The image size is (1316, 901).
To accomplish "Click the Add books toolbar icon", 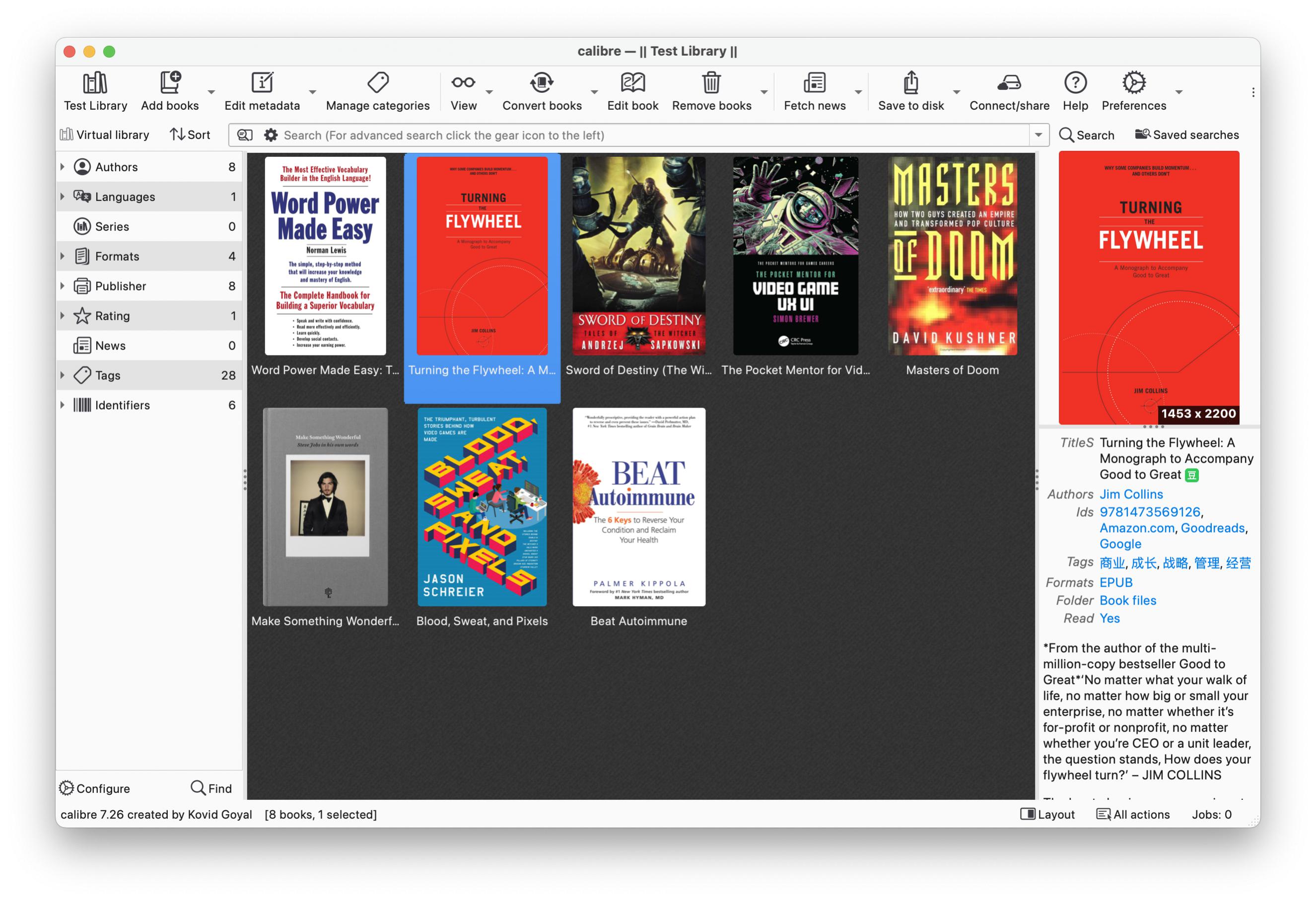I will (169, 83).
